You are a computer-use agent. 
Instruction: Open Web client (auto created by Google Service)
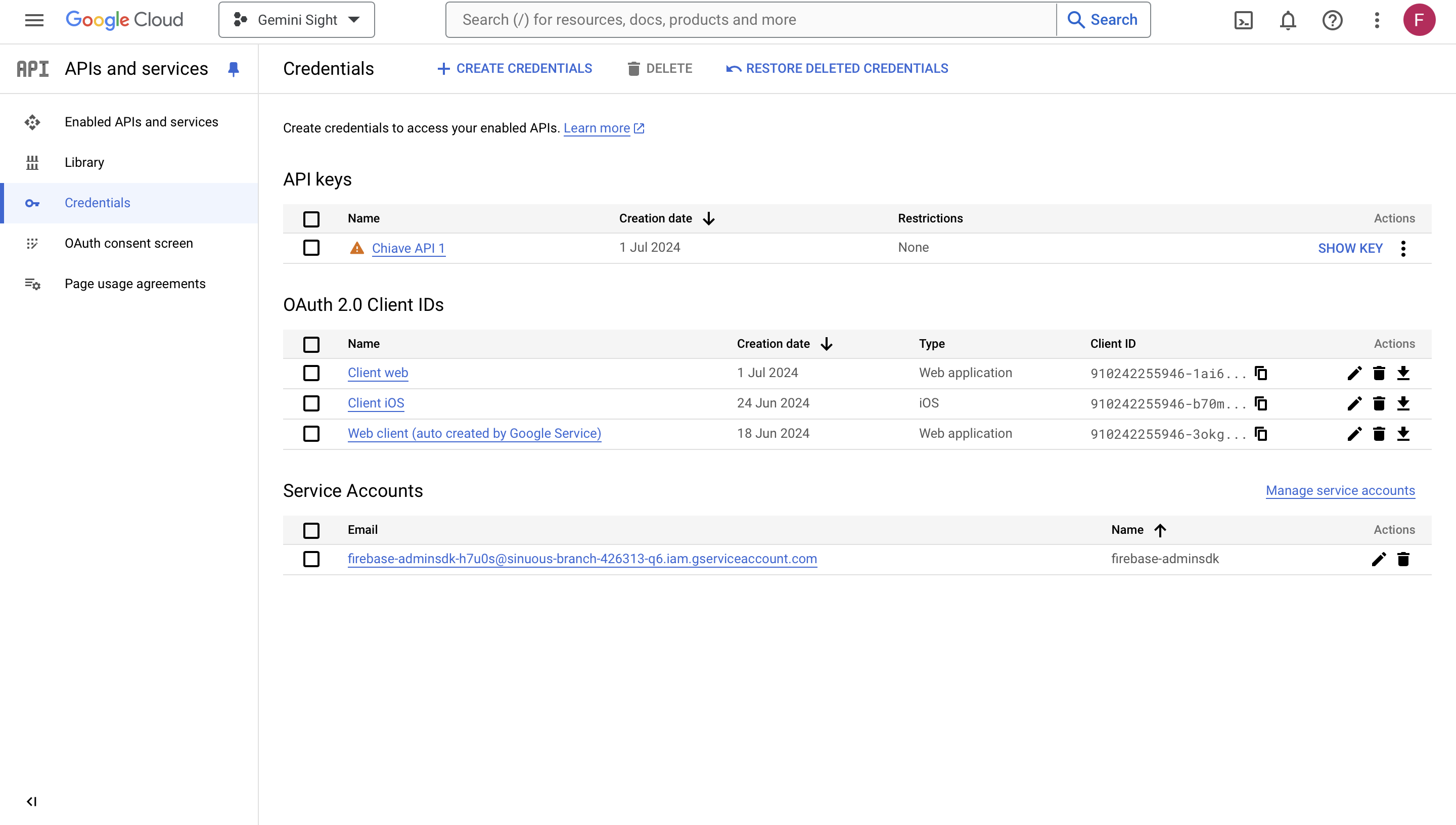pos(474,433)
